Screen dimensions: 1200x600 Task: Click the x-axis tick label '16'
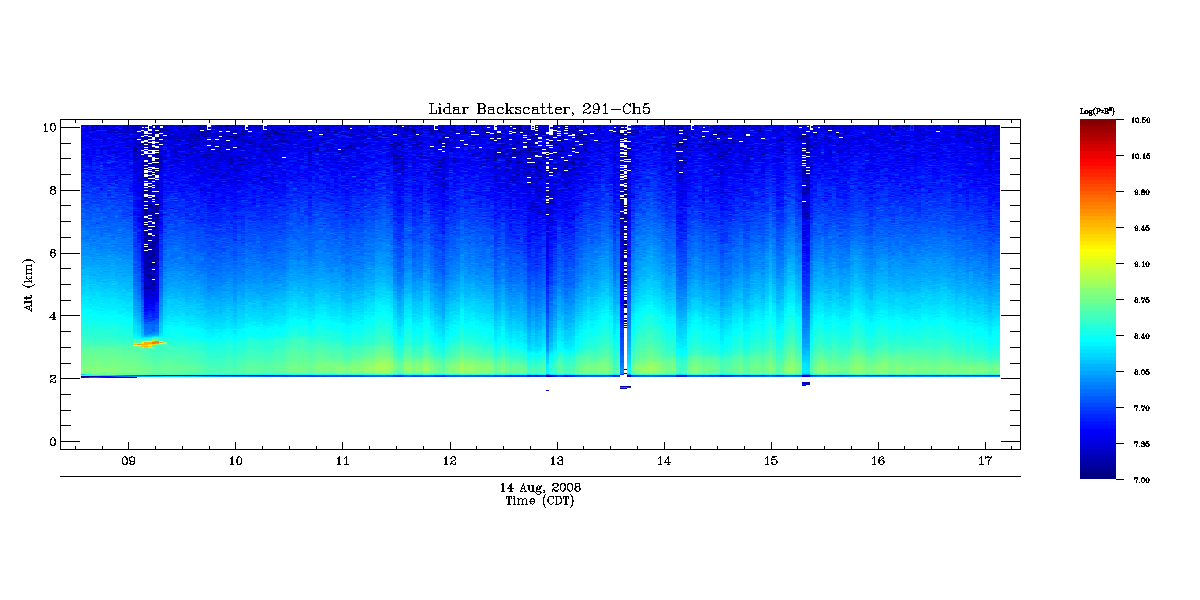878,461
